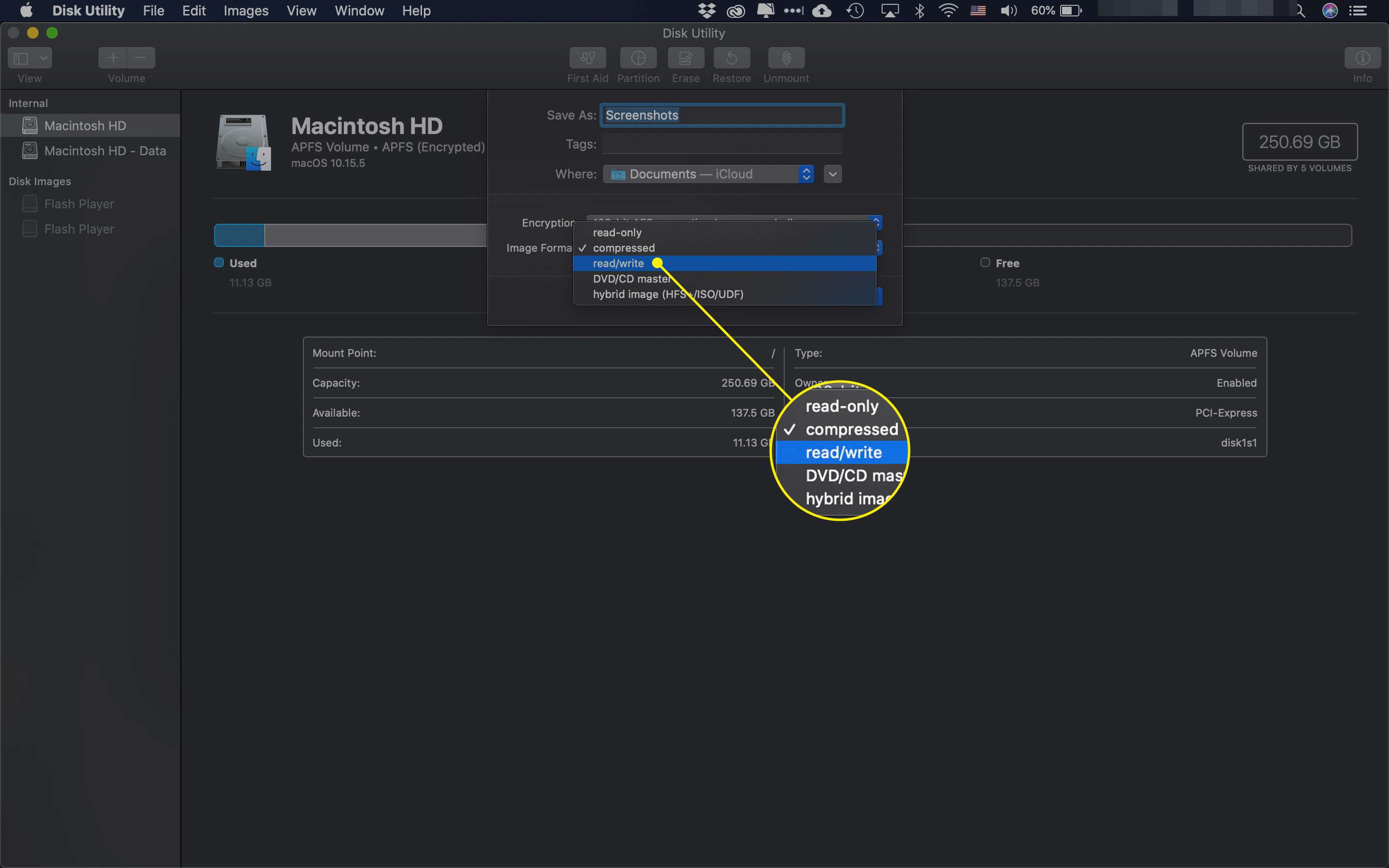The image size is (1389, 868).
Task: Open the Where location dropdown
Action: pos(708,174)
